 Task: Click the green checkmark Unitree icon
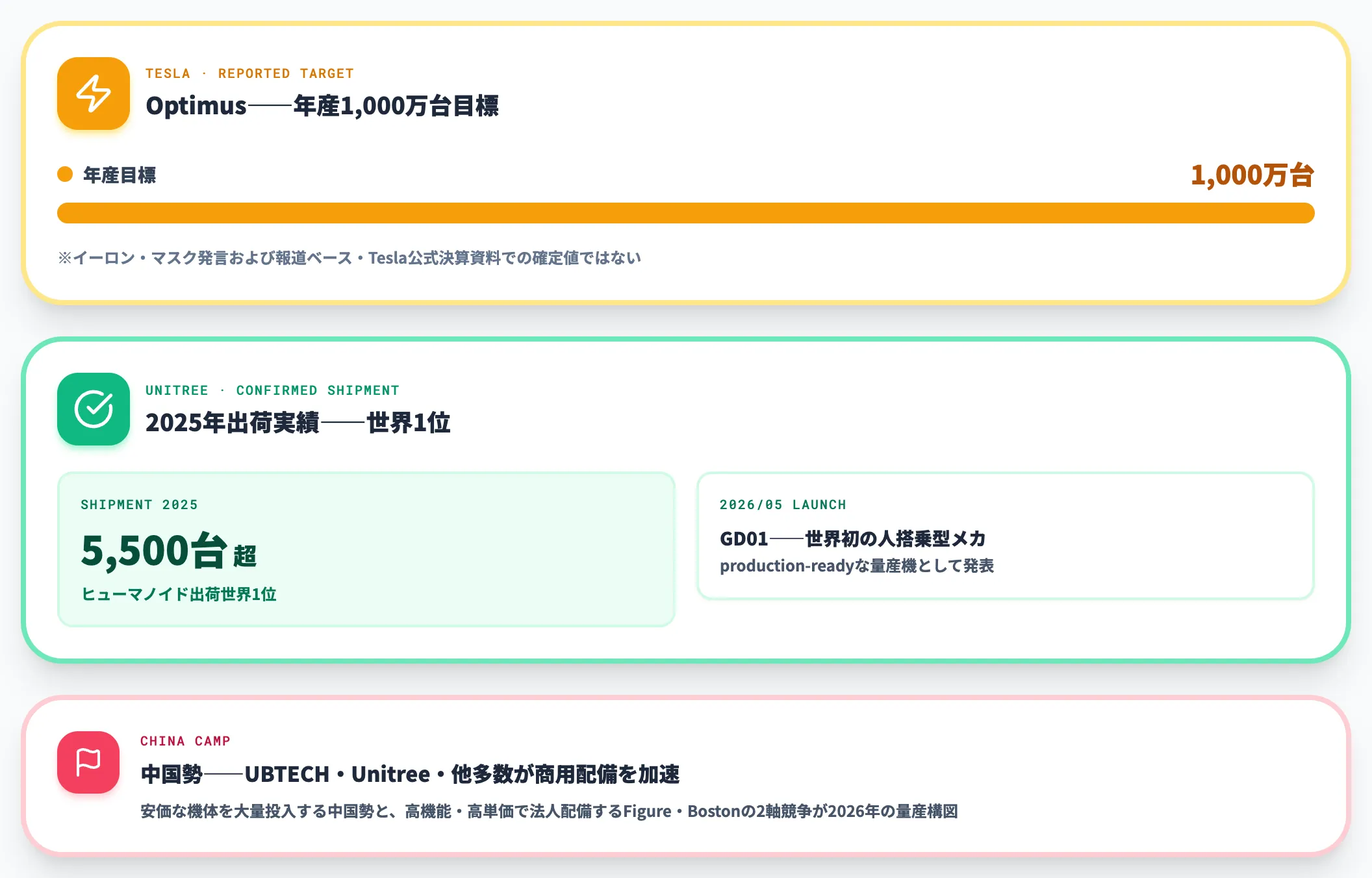pyautogui.click(x=94, y=409)
